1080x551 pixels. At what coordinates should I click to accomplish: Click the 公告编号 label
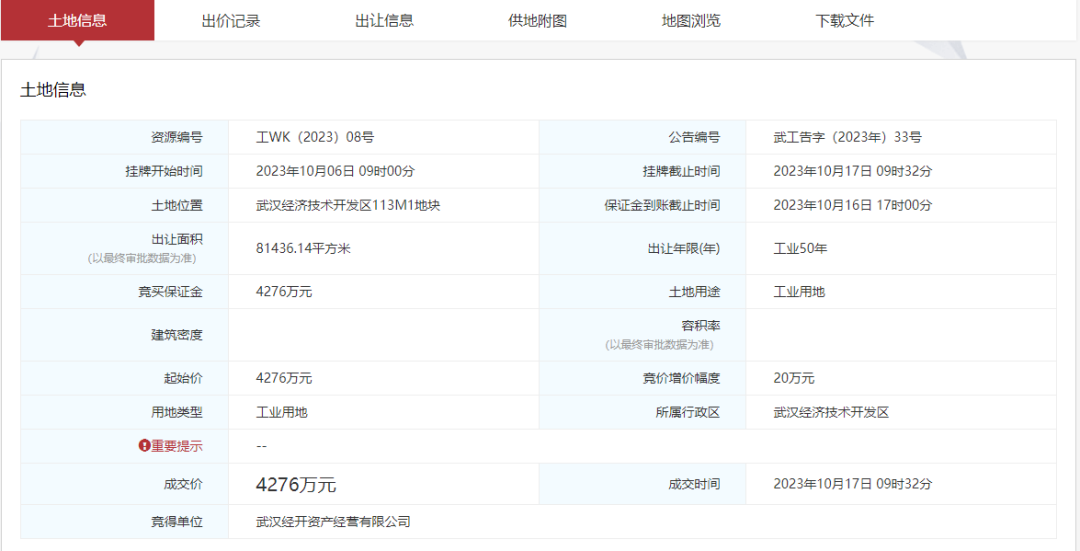point(694,137)
